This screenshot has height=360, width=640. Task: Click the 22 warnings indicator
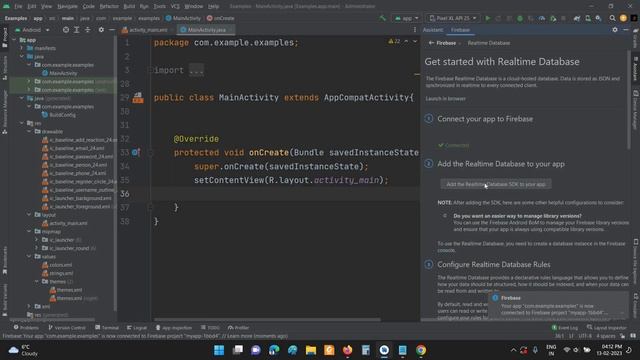coord(394,42)
